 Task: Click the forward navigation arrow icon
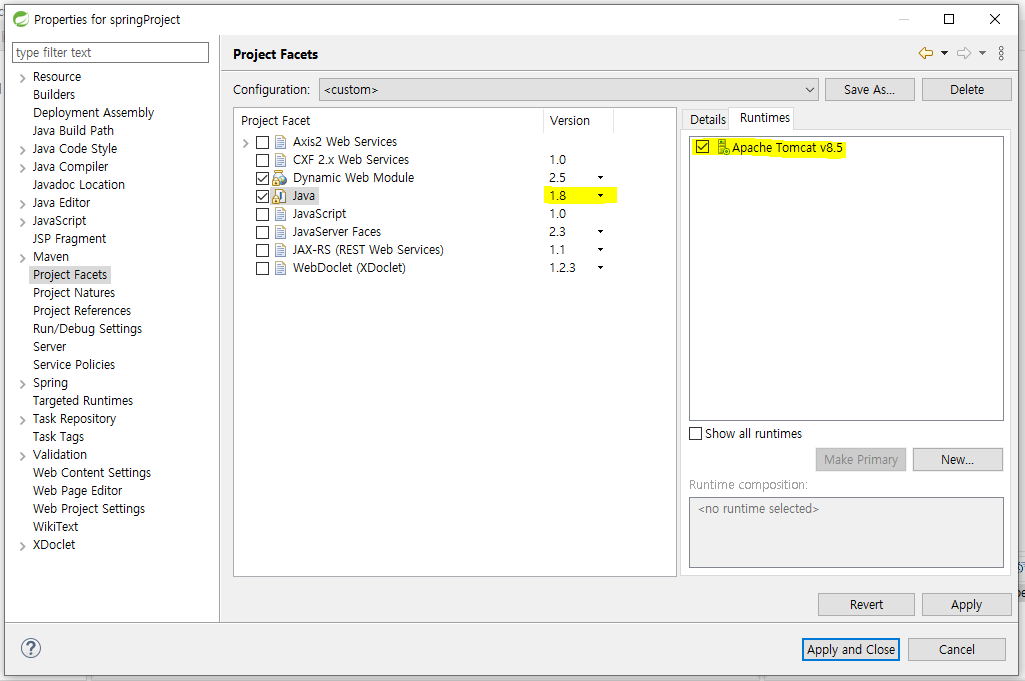tap(964, 54)
